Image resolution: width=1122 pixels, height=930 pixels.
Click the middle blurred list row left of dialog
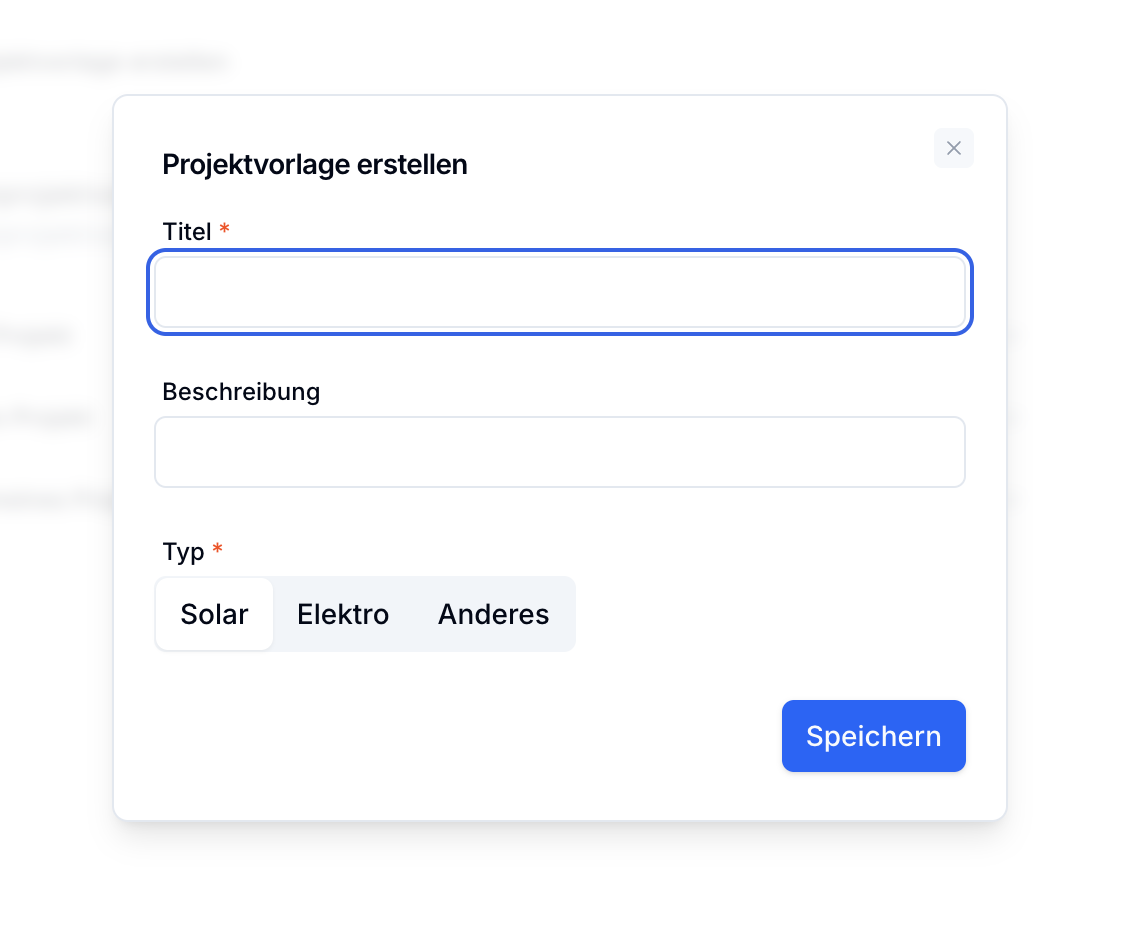click(50, 418)
